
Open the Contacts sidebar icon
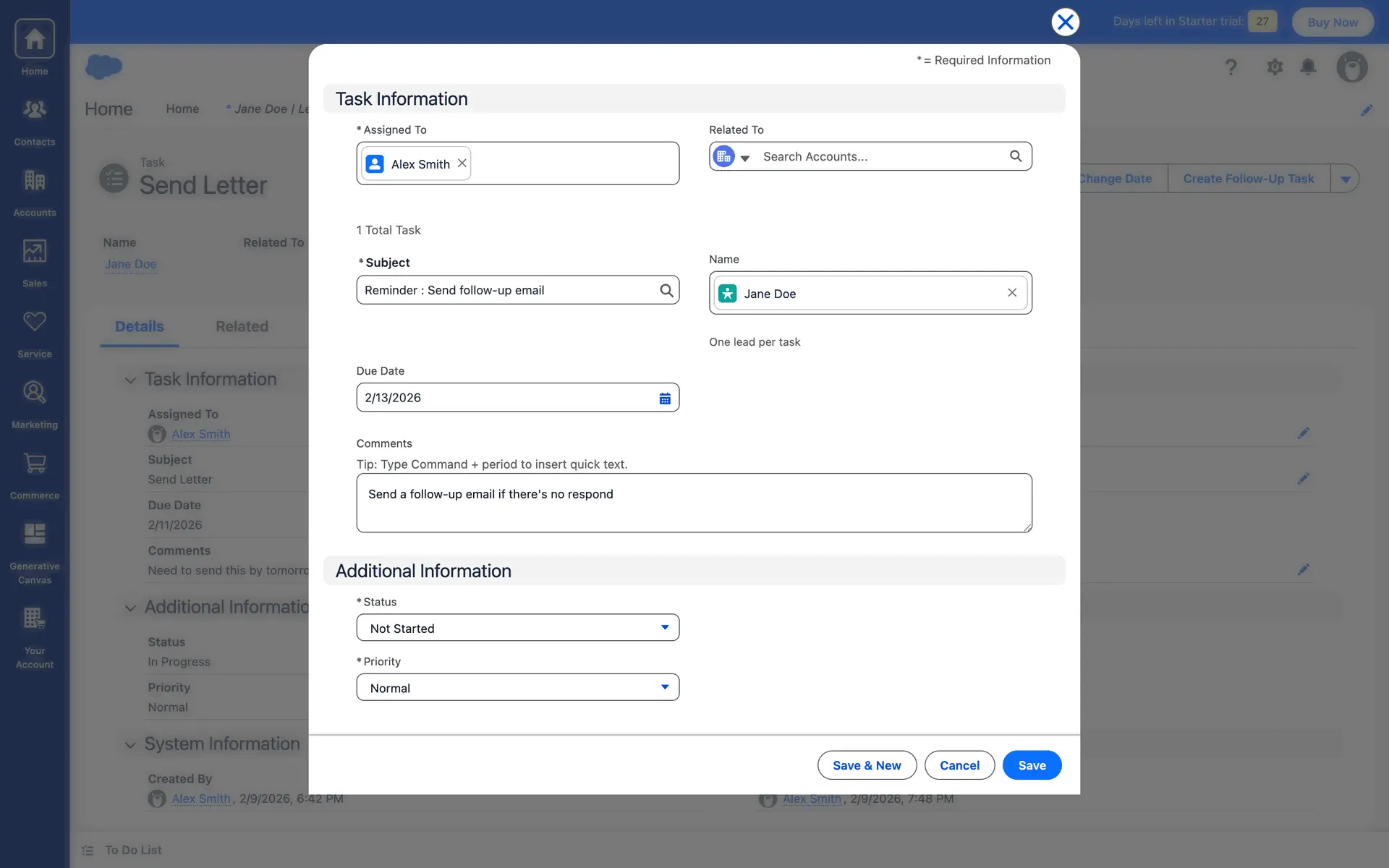coord(34,111)
